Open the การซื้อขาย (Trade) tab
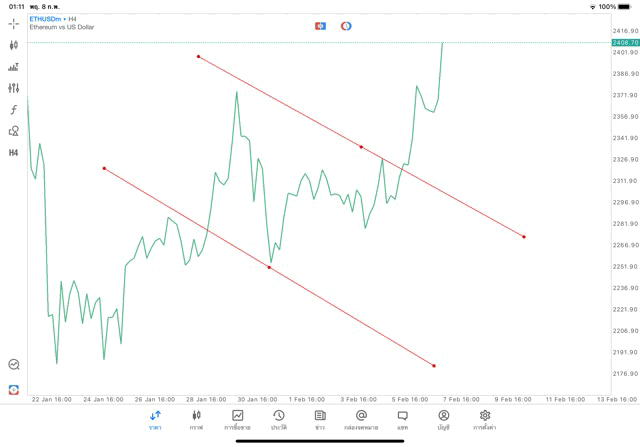Image resolution: width=640 pixels, height=447 pixels. [x=238, y=420]
